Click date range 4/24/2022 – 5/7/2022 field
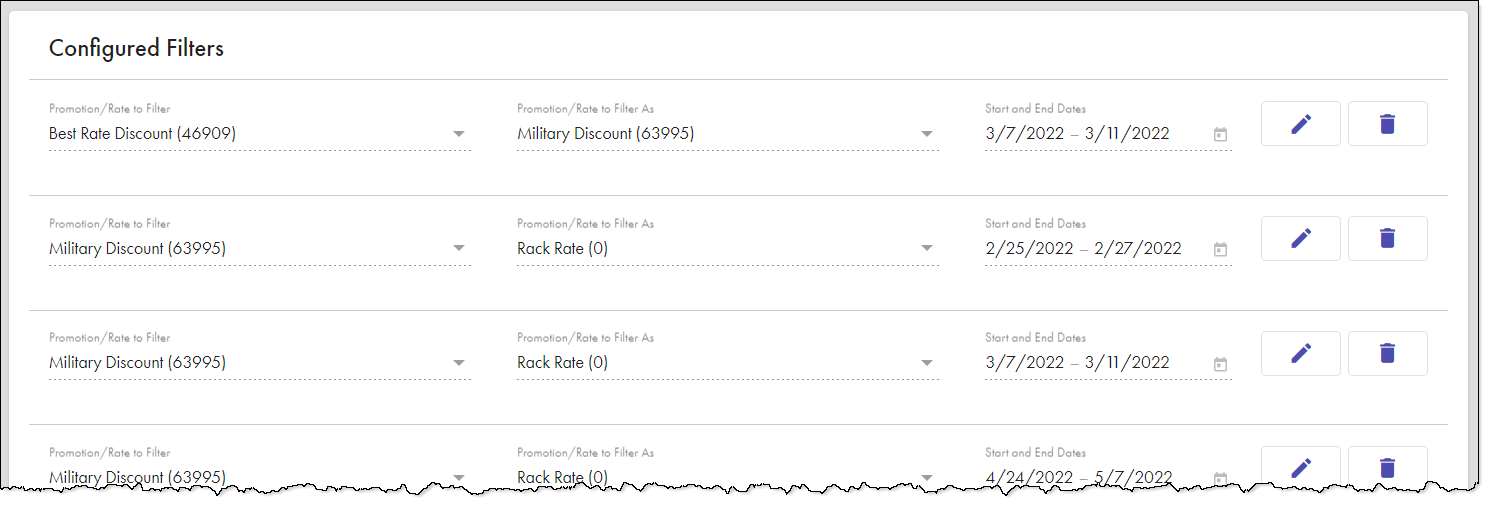The image size is (1486, 505). [1108, 477]
